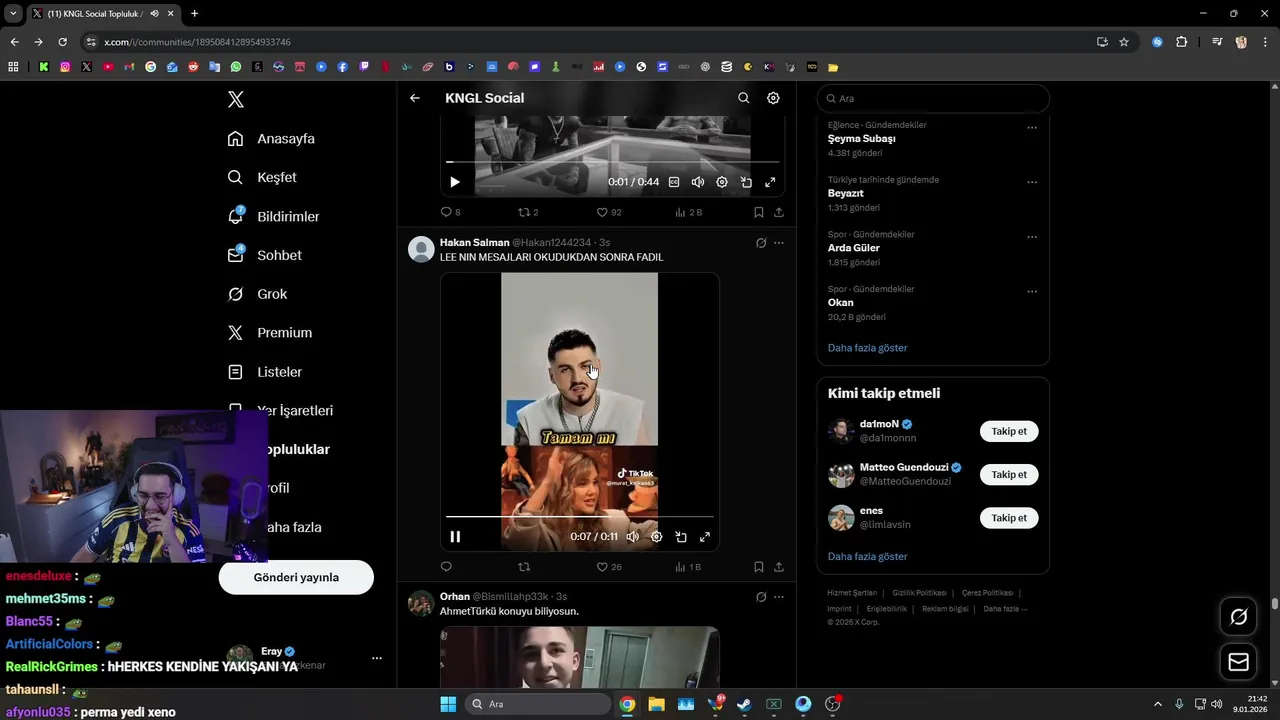This screenshot has width=1280, height=720.
Task: Go to Anasayfa in sidebar
Action: [x=271, y=139]
